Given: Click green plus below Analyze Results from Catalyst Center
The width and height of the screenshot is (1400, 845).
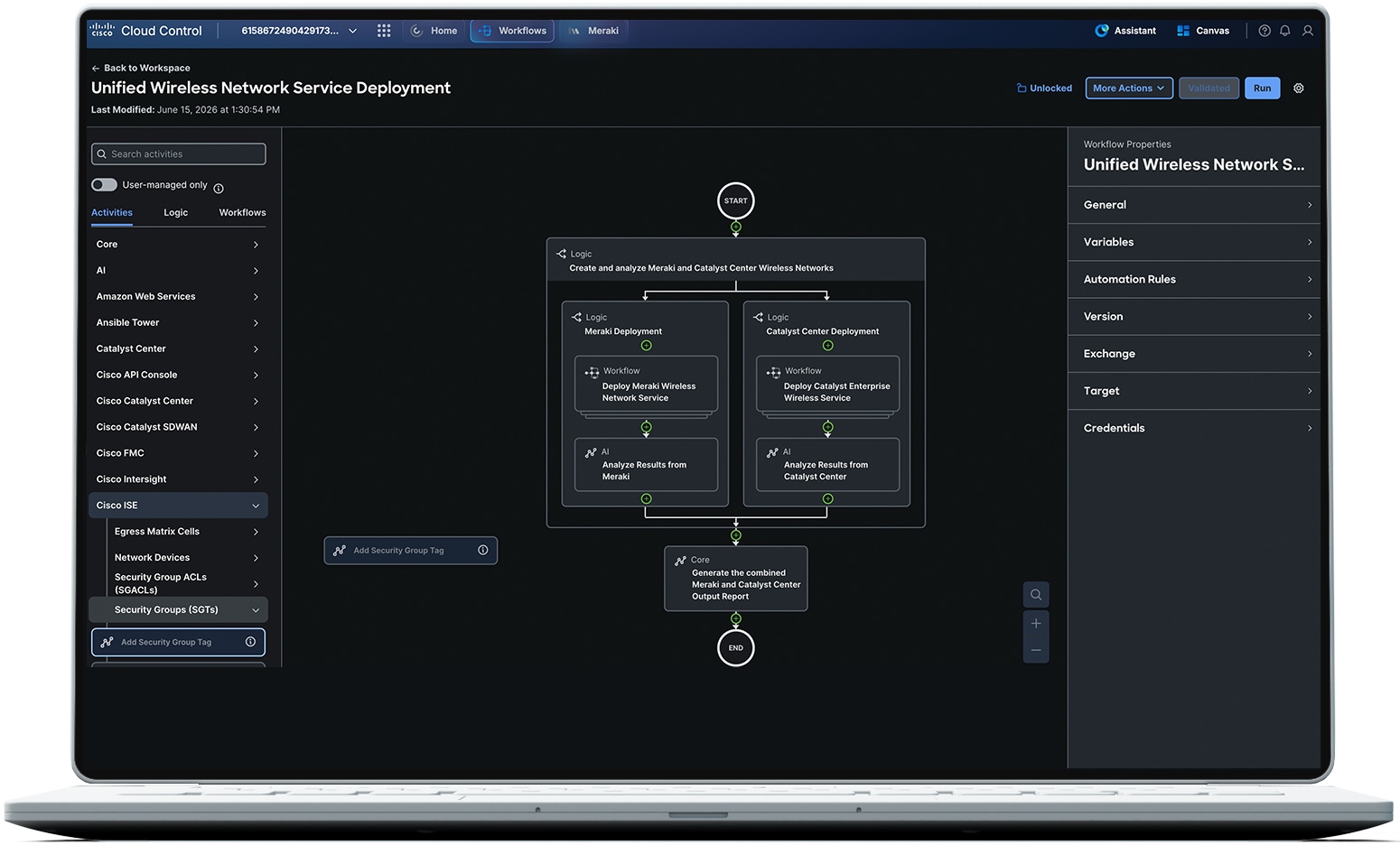Looking at the screenshot, I should pos(827,498).
